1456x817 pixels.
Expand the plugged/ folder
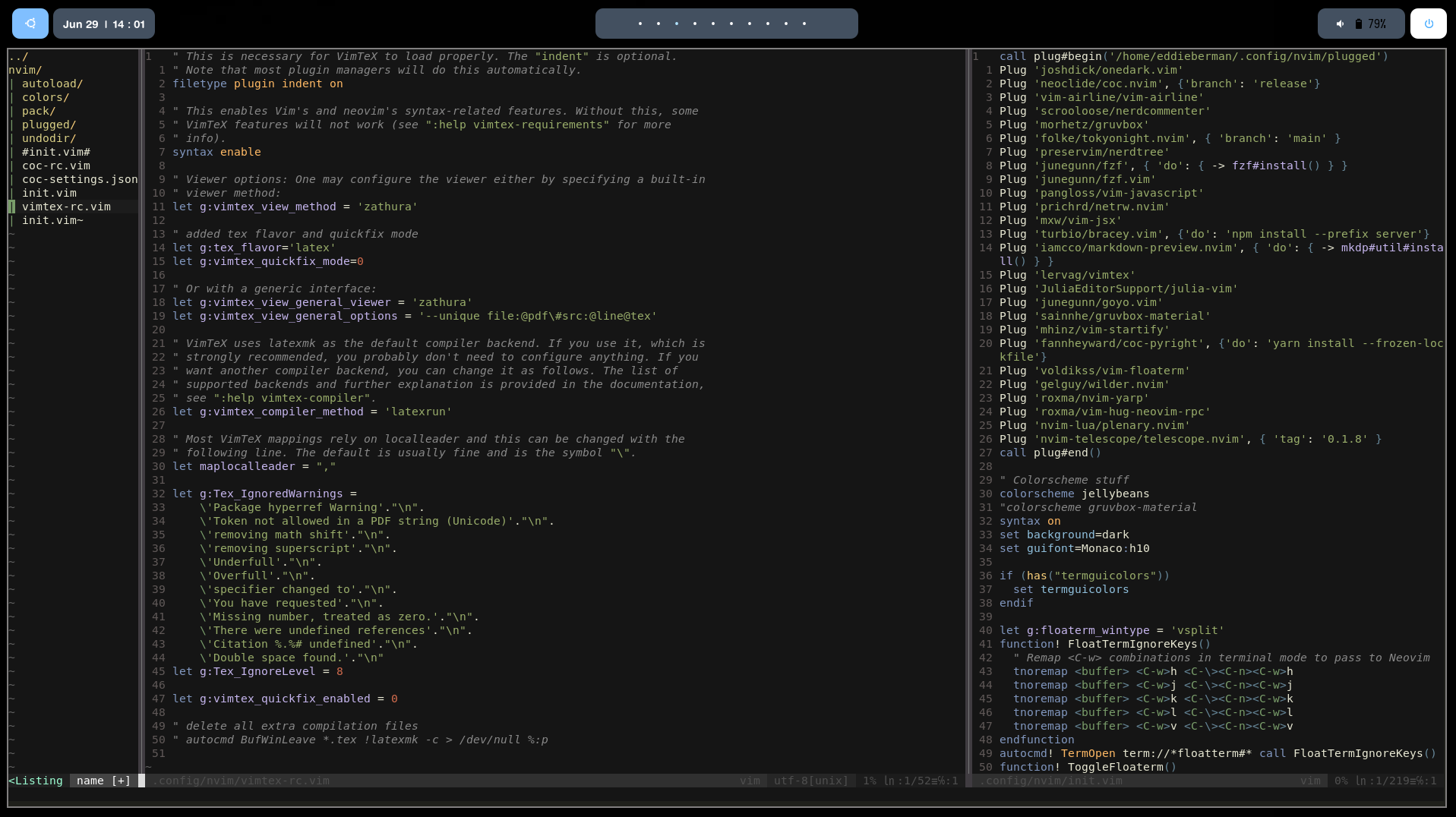point(49,125)
